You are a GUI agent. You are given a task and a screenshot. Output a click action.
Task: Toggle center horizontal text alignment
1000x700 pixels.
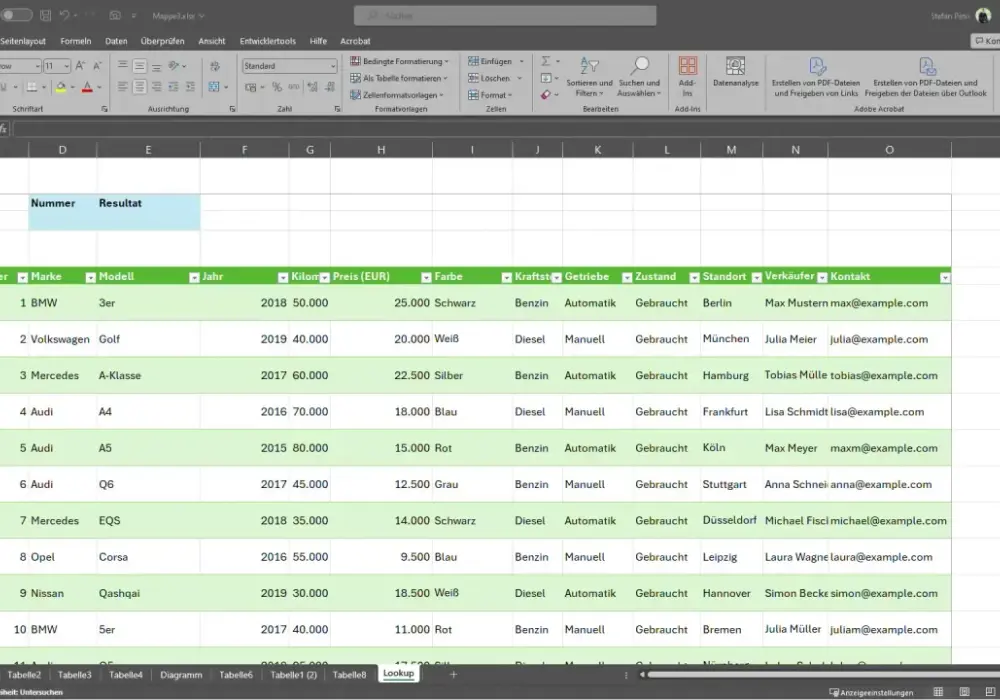[x=140, y=87]
